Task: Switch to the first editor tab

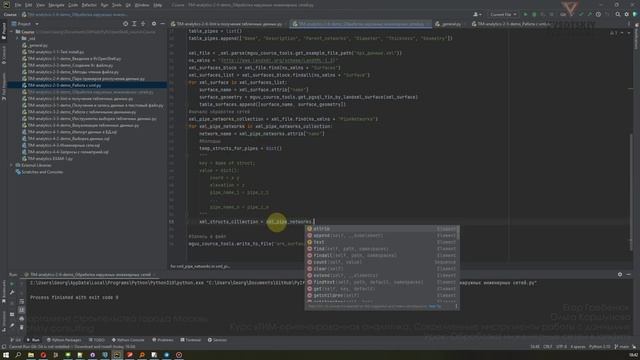Action: [227, 24]
